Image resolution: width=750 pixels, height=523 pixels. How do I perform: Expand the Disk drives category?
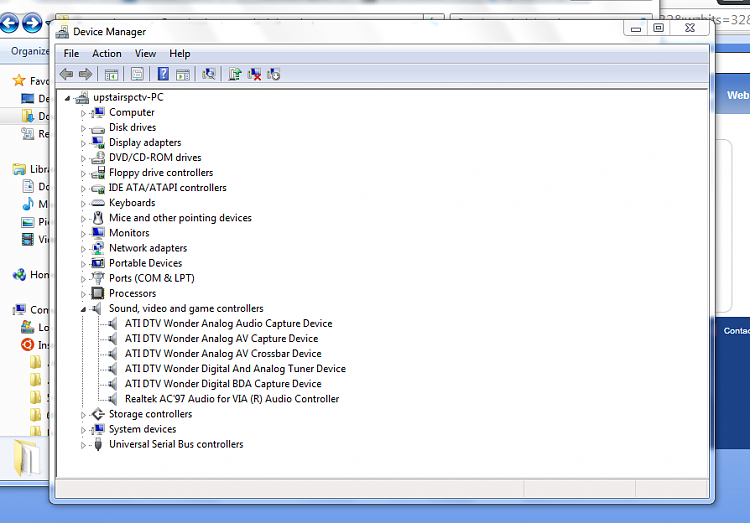pos(83,128)
